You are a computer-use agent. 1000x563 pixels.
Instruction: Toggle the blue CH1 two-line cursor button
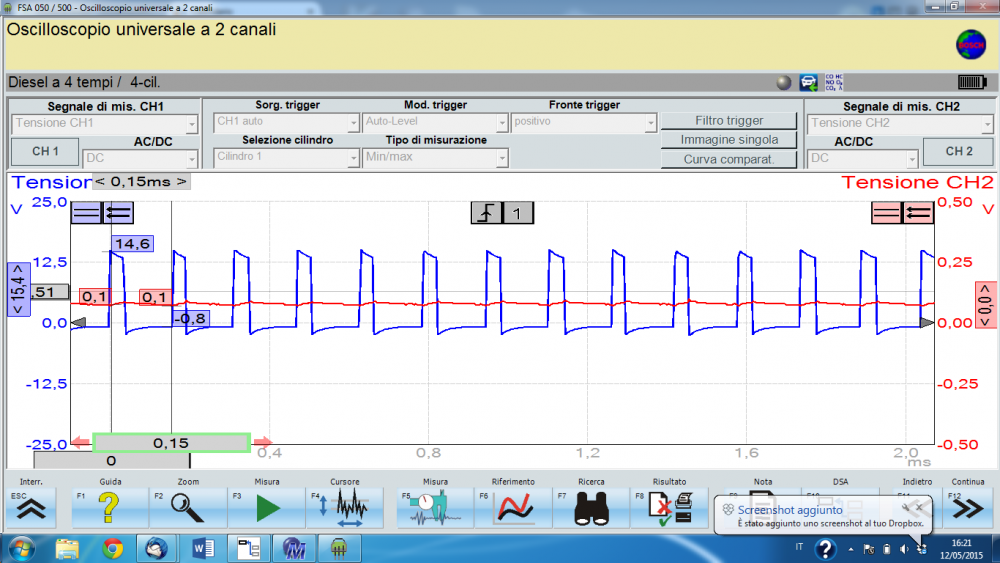click(x=86, y=212)
